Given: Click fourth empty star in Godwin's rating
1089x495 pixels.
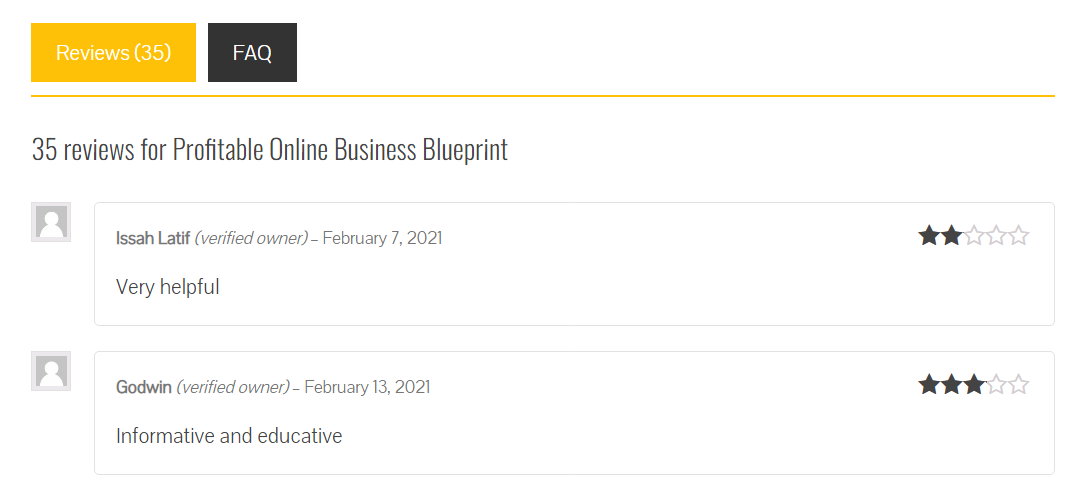Looking at the screenshot, I should 997,385.
